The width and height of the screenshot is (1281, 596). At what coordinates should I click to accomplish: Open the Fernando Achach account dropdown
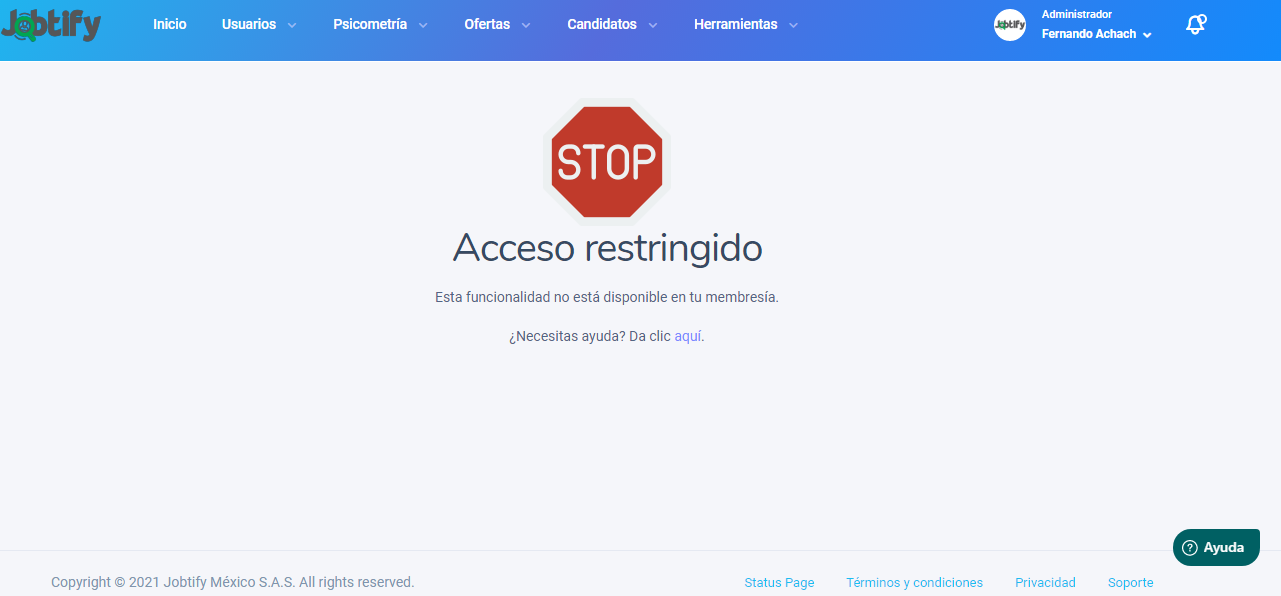tap(1096, 34)
